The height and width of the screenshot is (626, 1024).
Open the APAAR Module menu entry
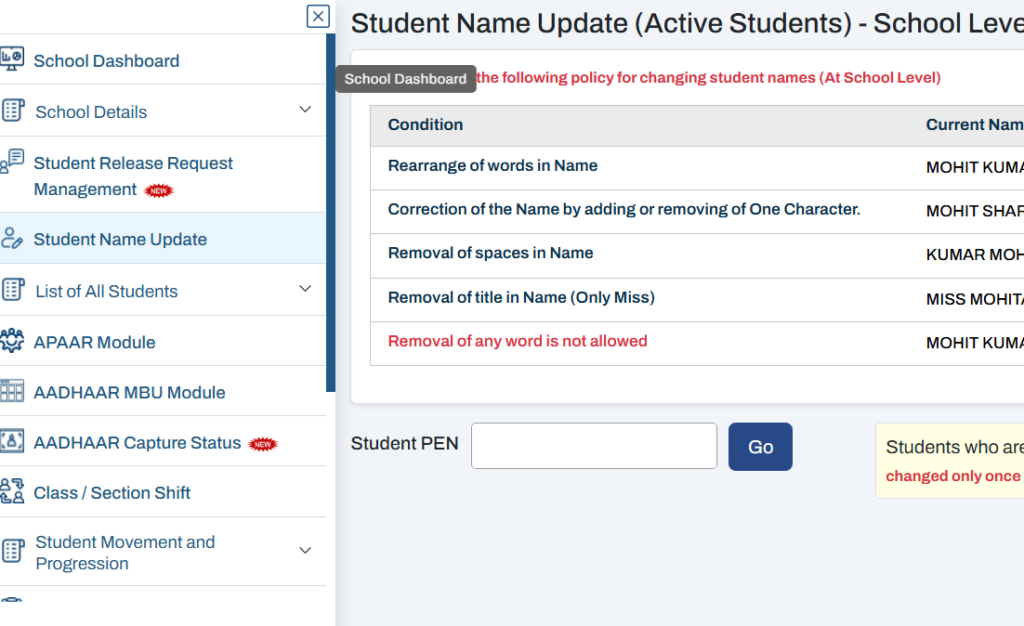pyautogui.click(x=95, y=340)
